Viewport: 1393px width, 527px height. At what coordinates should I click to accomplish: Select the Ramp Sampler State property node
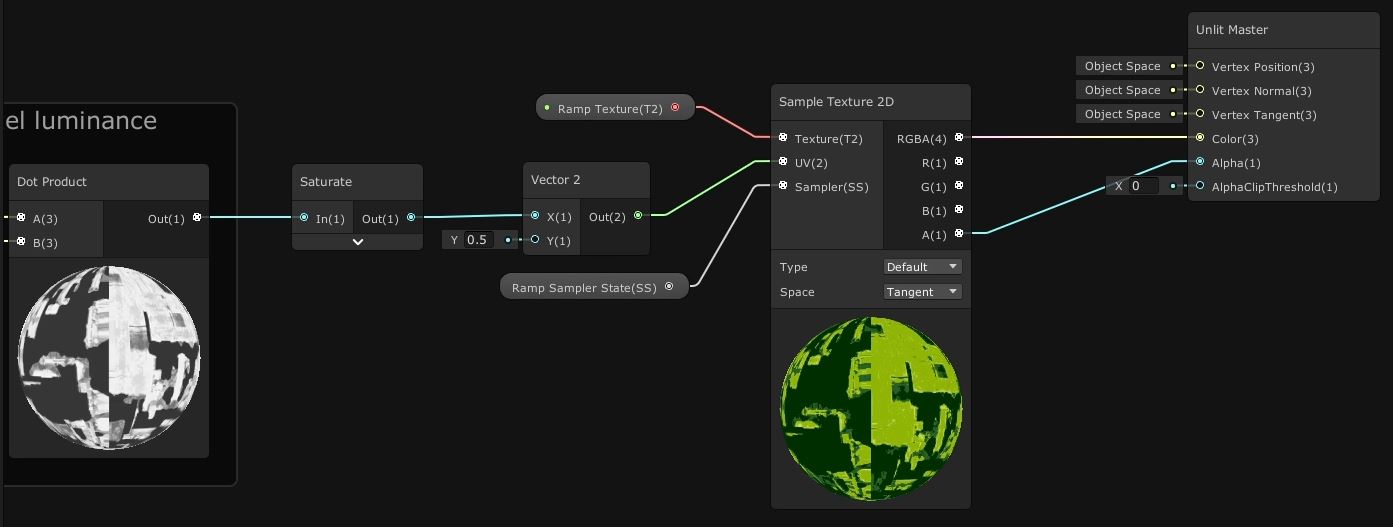tap(584, 288)
